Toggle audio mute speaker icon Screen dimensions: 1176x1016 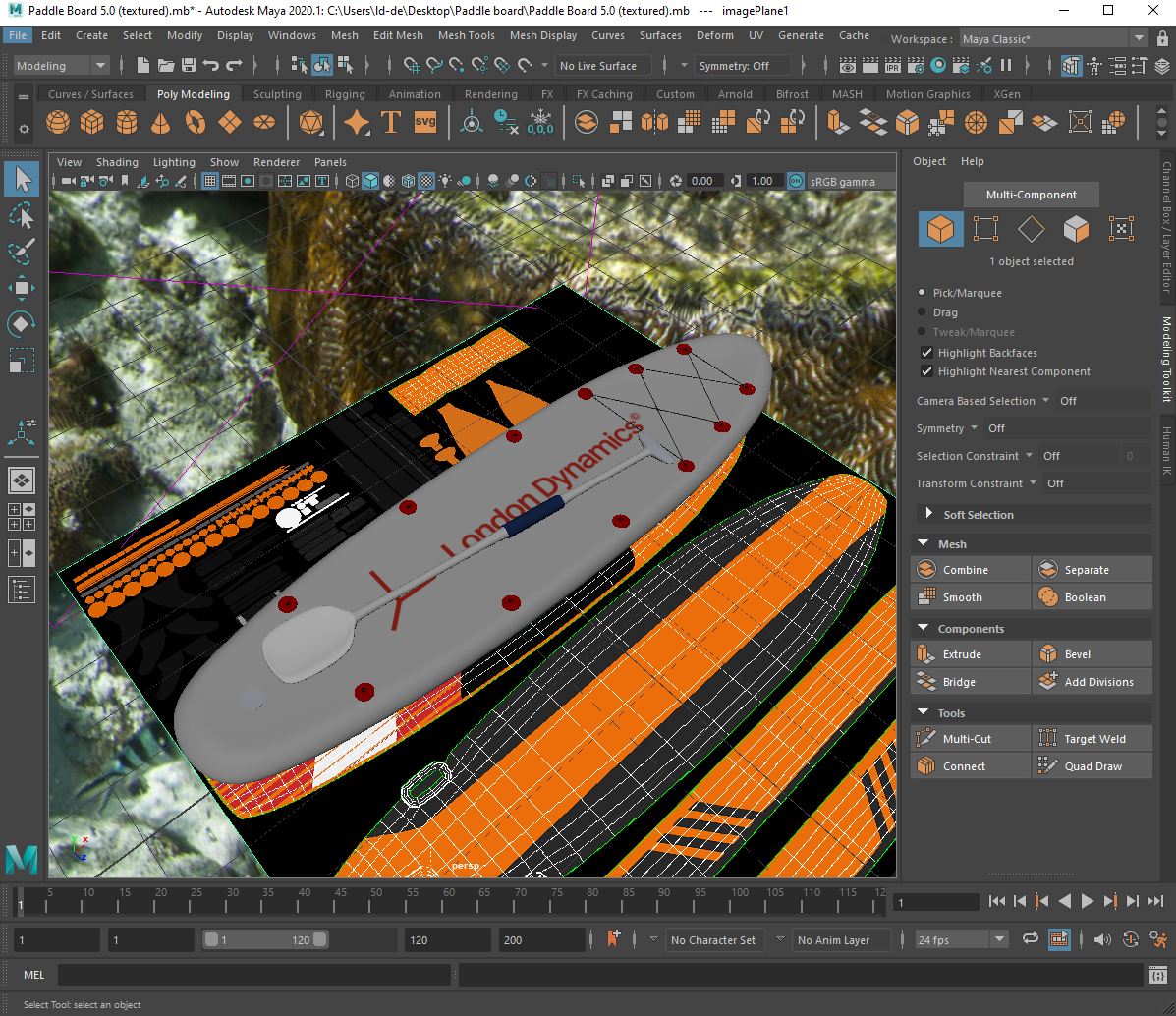pyautogui.click(x=1101, y=939)
